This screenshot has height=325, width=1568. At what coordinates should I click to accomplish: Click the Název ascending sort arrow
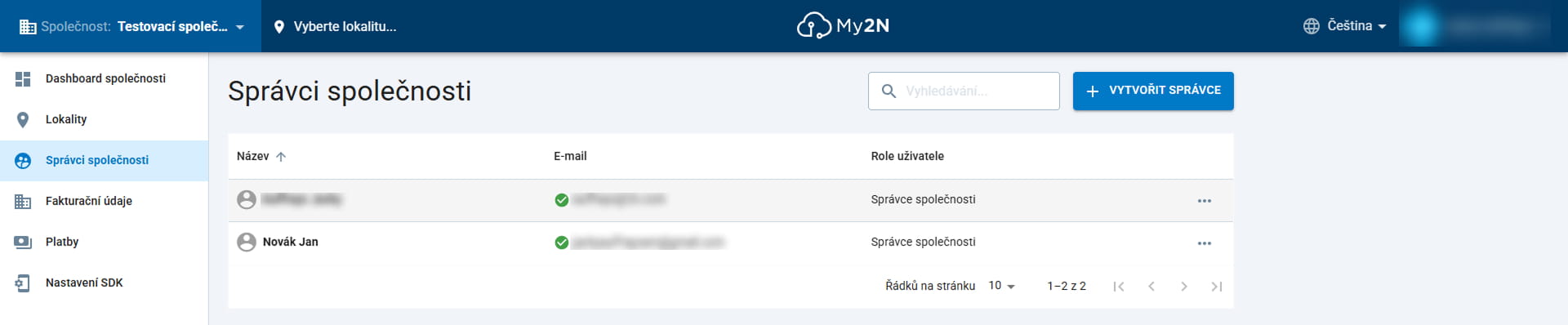click(281, 157)
